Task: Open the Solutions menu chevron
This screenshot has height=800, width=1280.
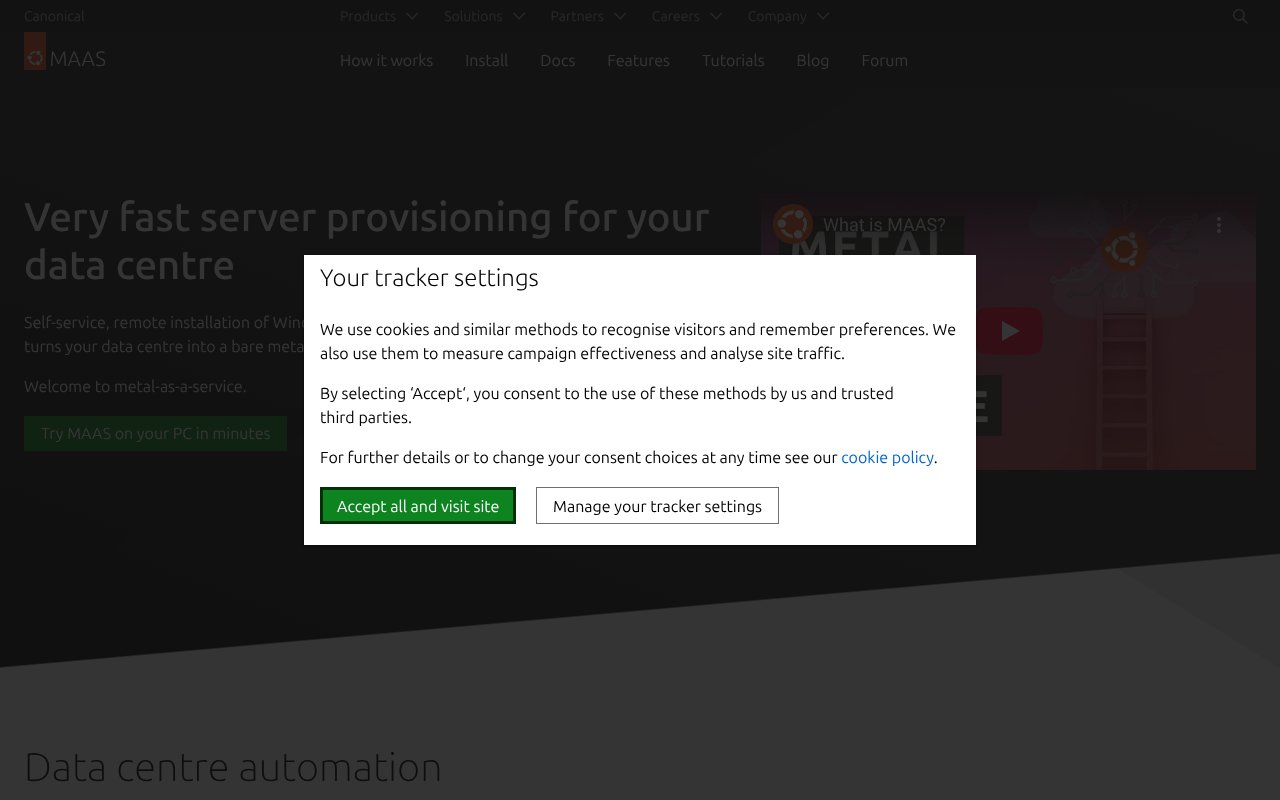Action: 518,16
